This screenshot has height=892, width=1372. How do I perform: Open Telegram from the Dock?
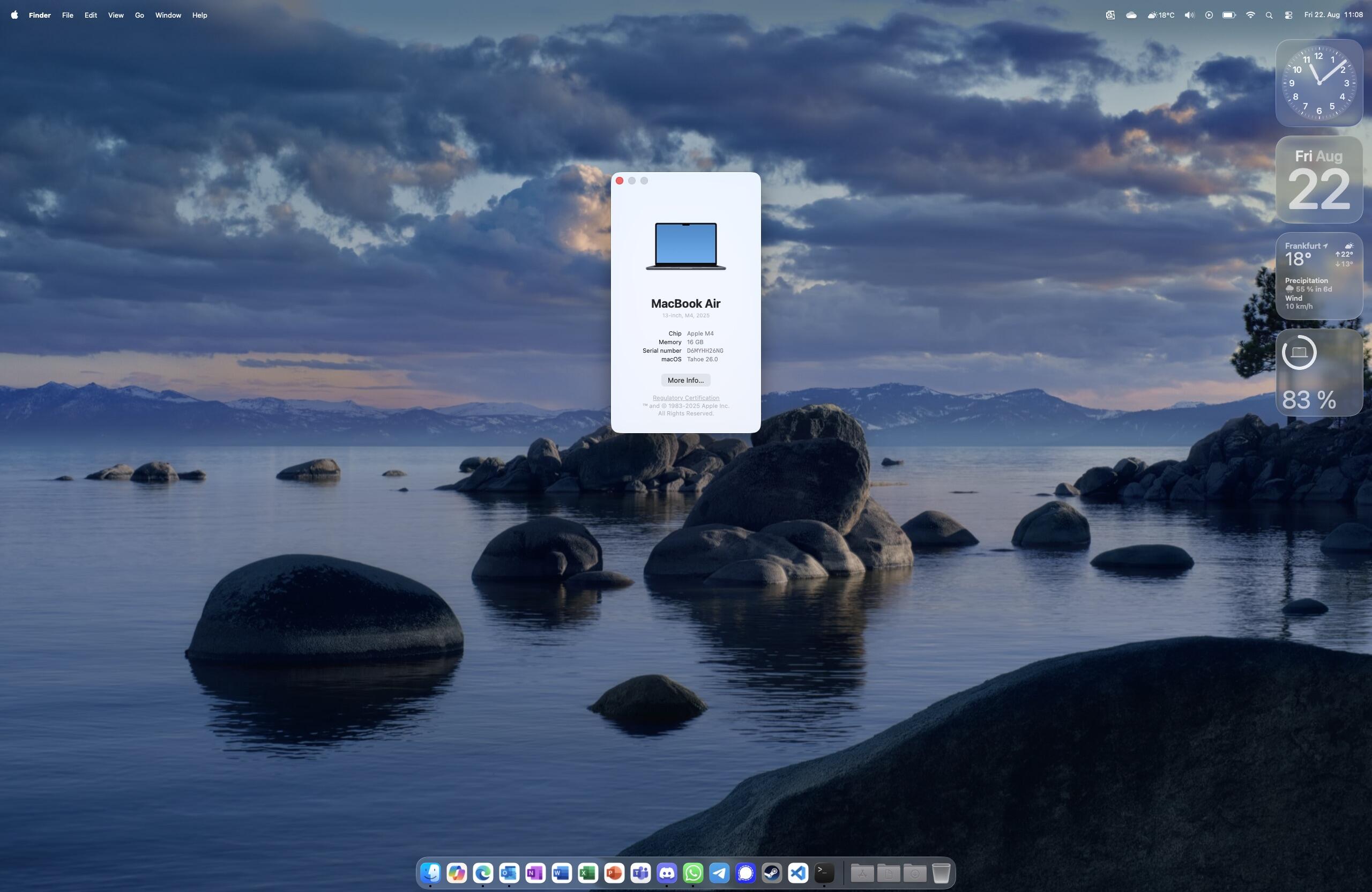click(719, 872)
